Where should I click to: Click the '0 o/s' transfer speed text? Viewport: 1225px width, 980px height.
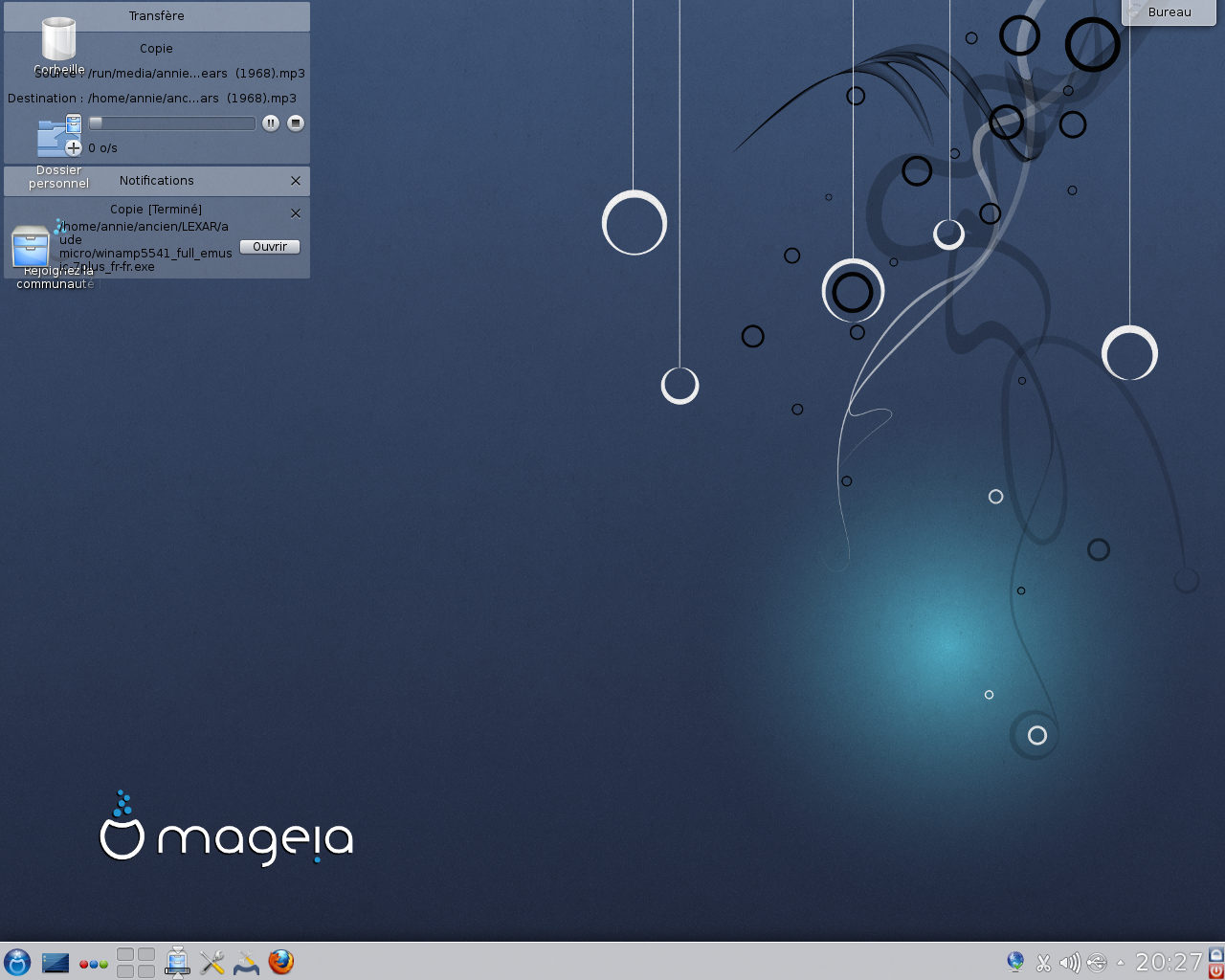102,148
